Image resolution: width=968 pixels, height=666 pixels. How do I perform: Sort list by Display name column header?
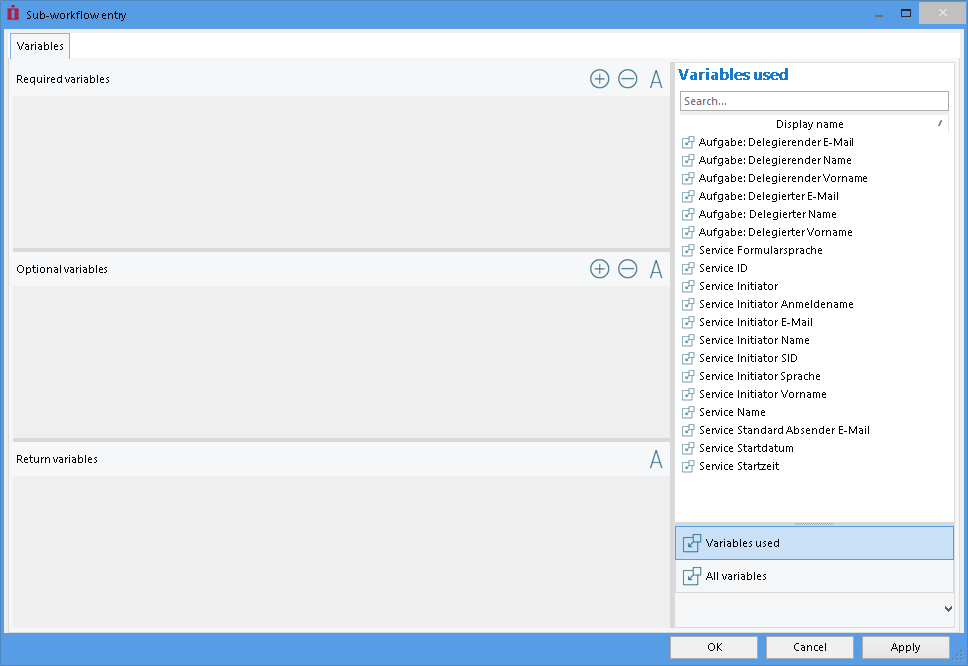pos(809,124)
